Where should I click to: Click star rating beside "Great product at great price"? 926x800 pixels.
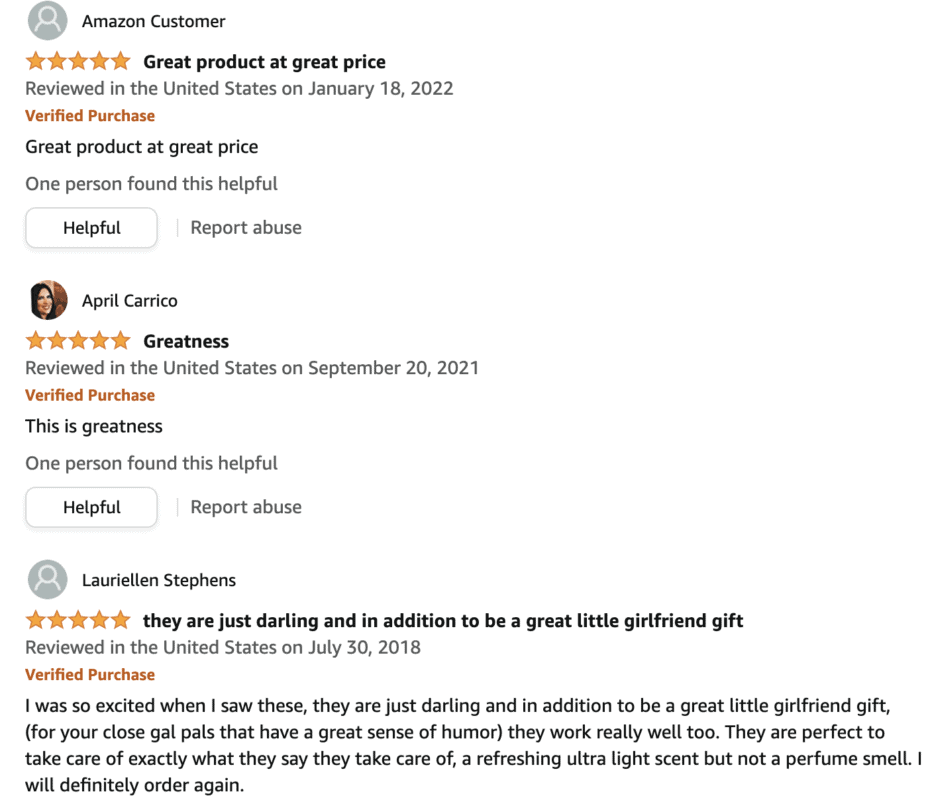[78, 62]
